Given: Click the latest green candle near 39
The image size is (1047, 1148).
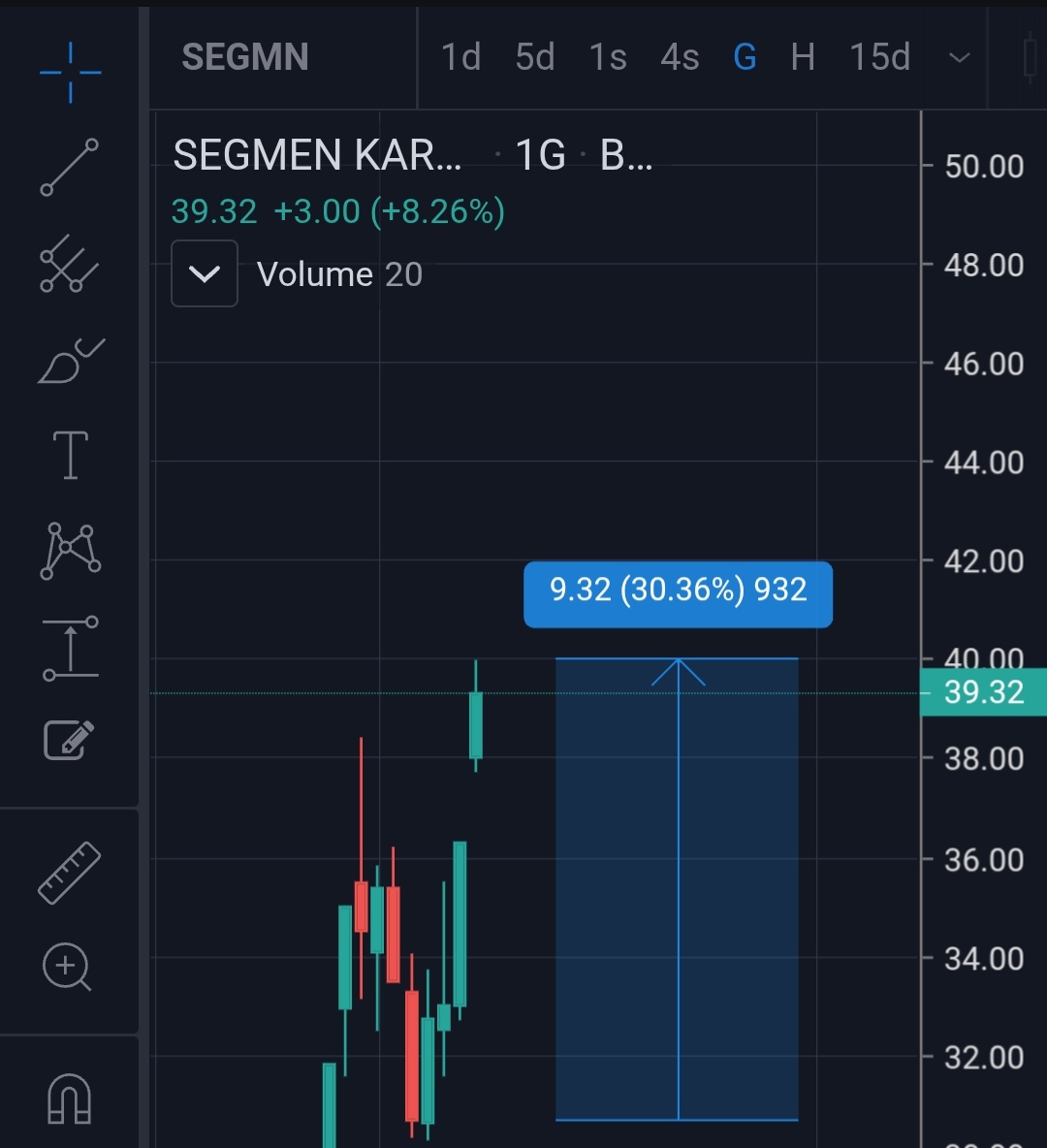Looking at the screenshot, I should tap(476, 724).
